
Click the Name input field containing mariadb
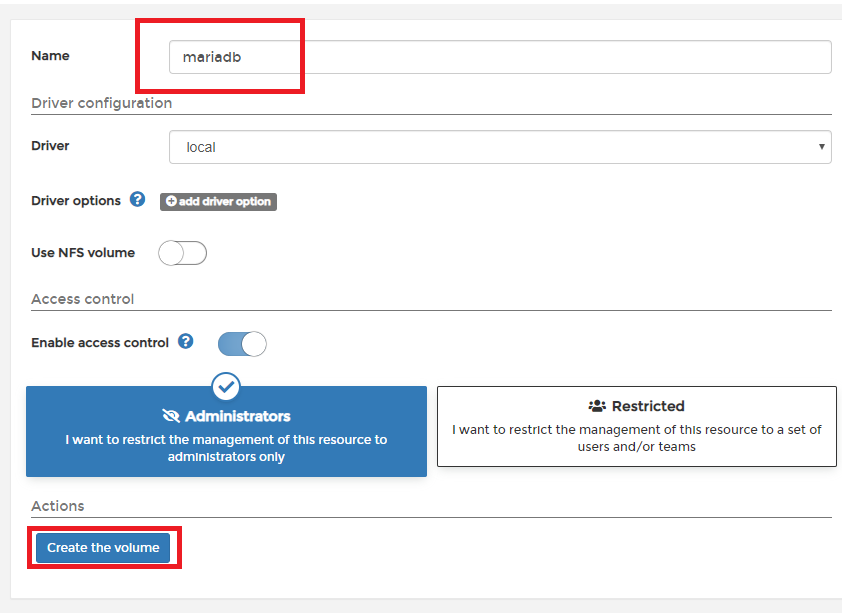[x=500, y=57]
